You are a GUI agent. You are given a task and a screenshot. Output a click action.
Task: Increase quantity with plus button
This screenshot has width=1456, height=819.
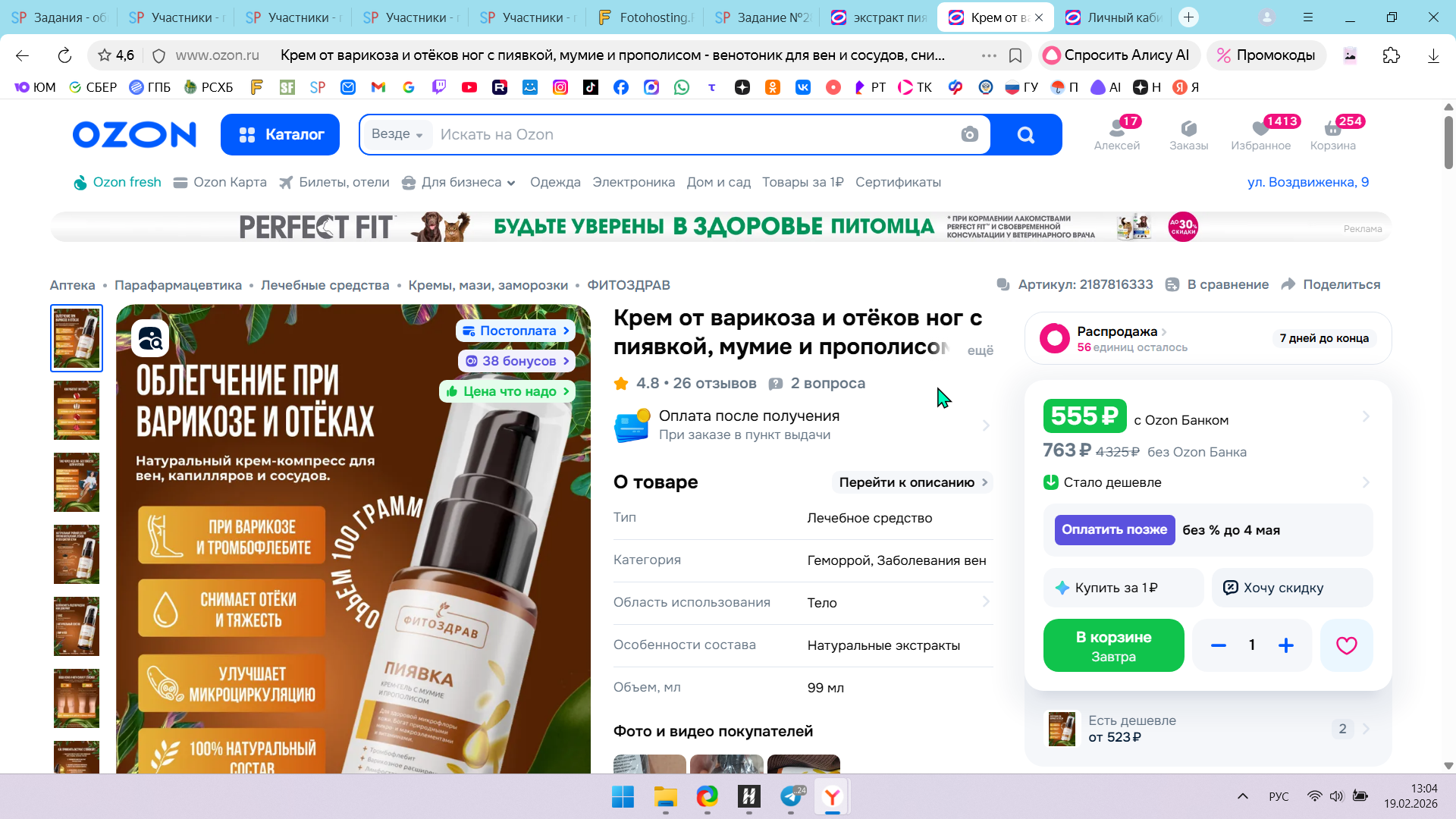(1285, 645)
